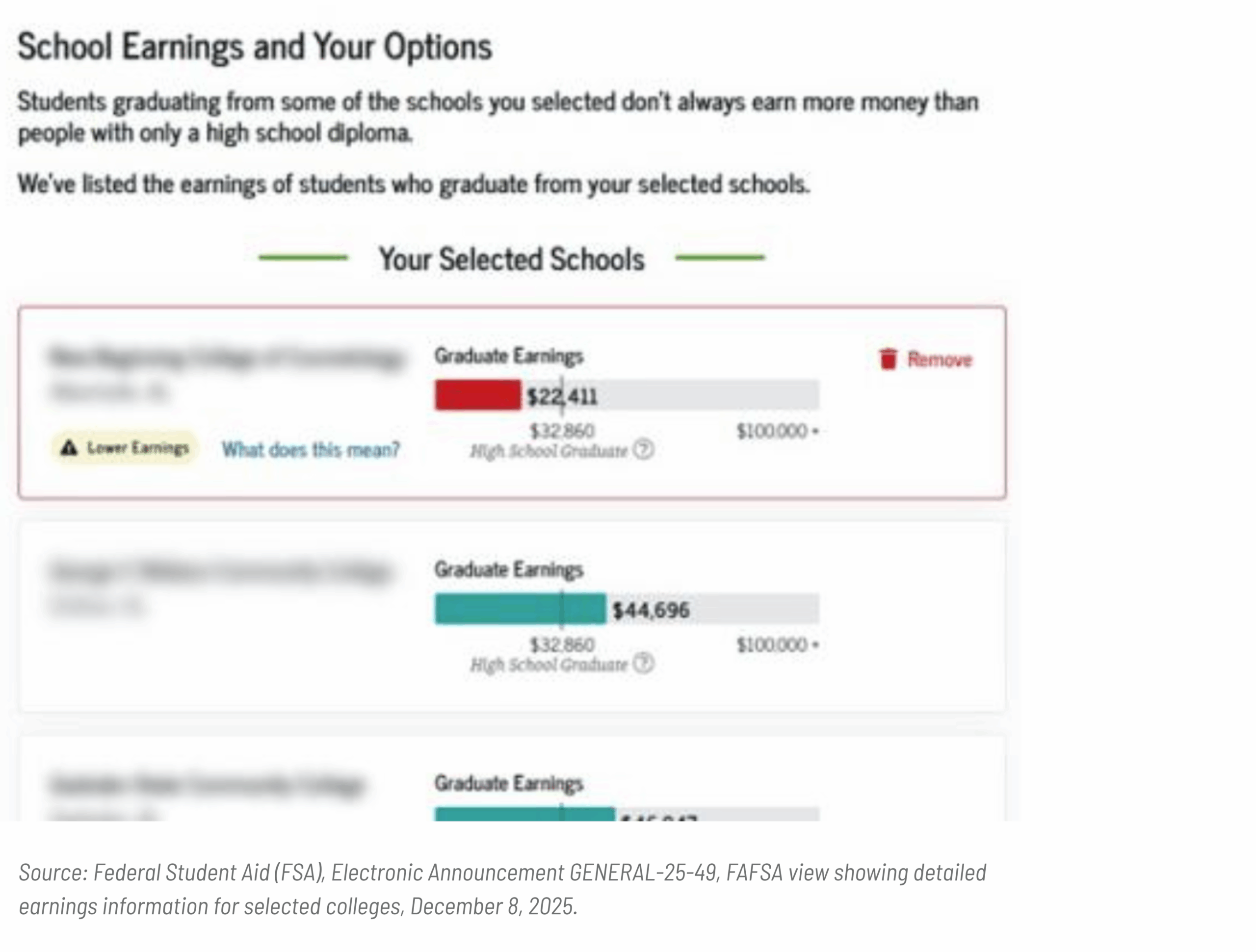The height and width of the screenshot is (952, 1256).
Task: Click the red graduate earnings bar
Action: pos(477,395)
